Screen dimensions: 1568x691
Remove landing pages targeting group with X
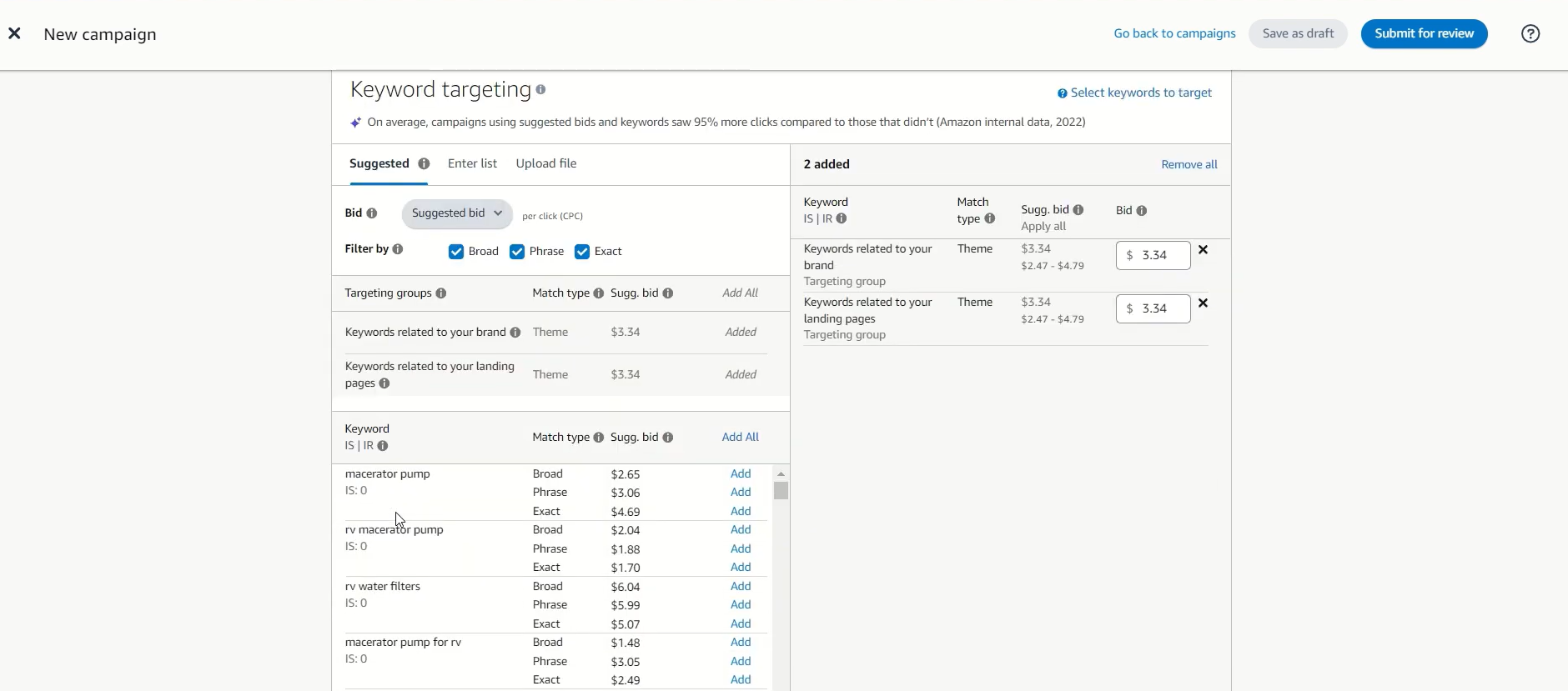click(1203, 303)
